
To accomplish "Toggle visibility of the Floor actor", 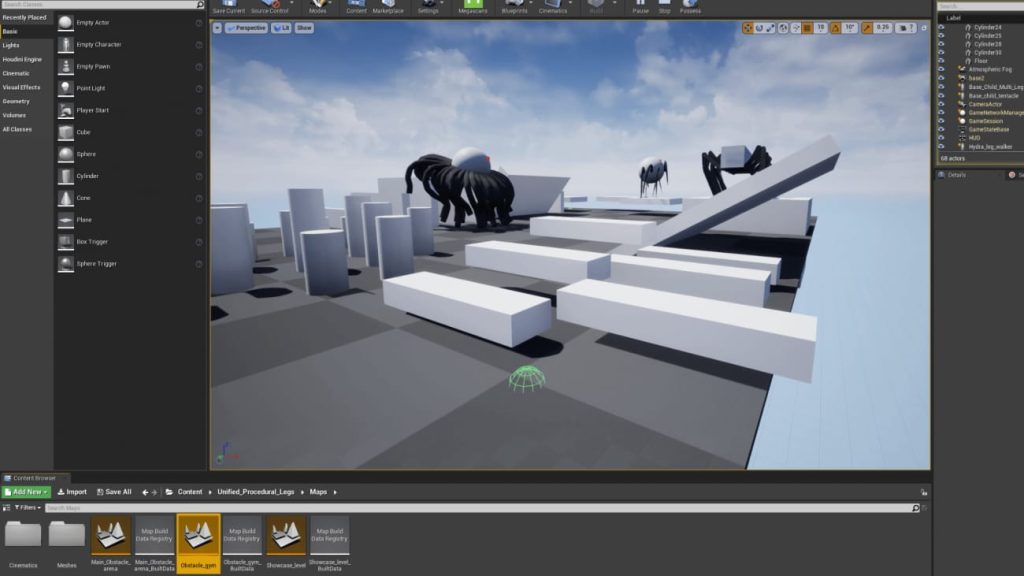I will coord(941,61).
